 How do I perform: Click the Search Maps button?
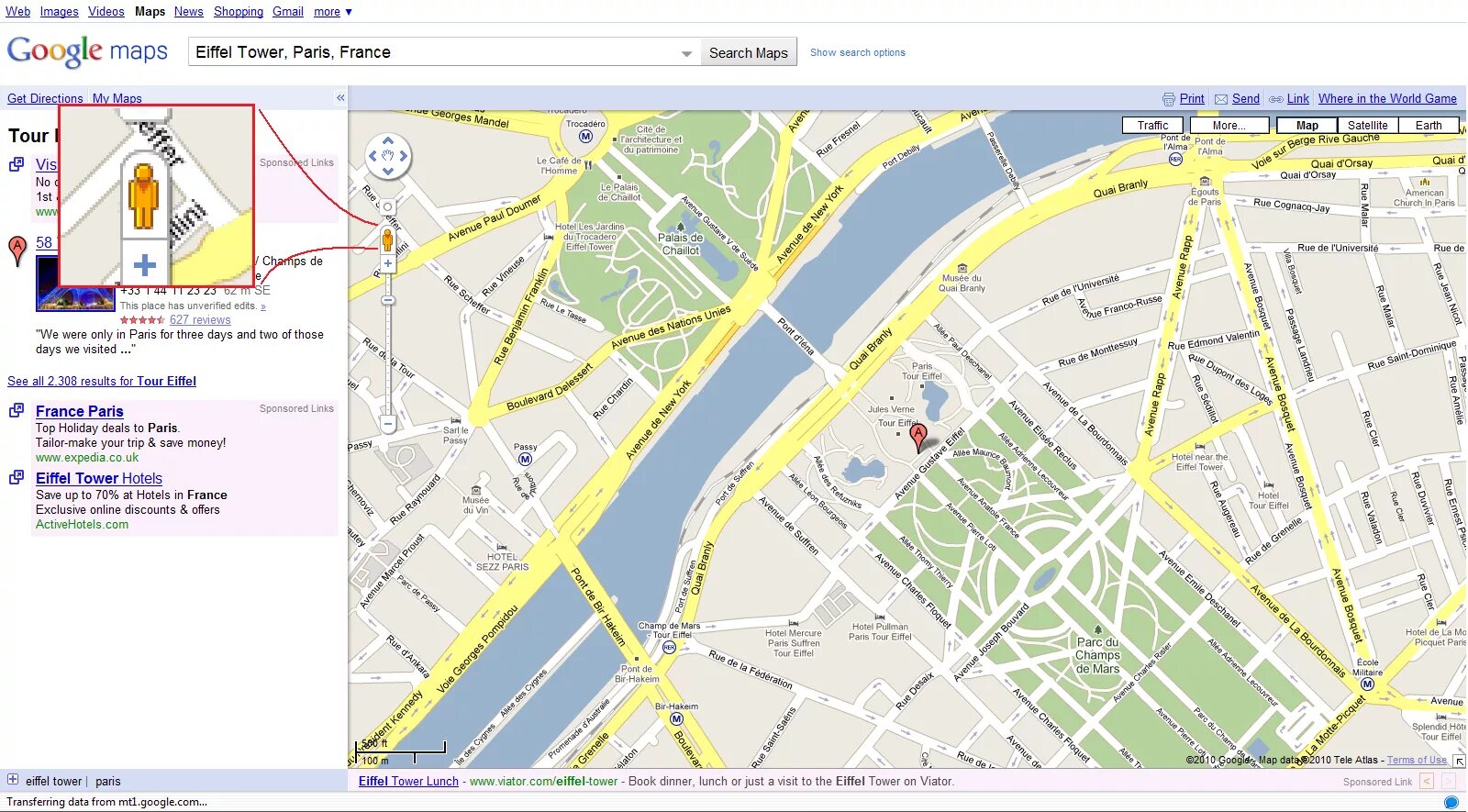(749, 52)
